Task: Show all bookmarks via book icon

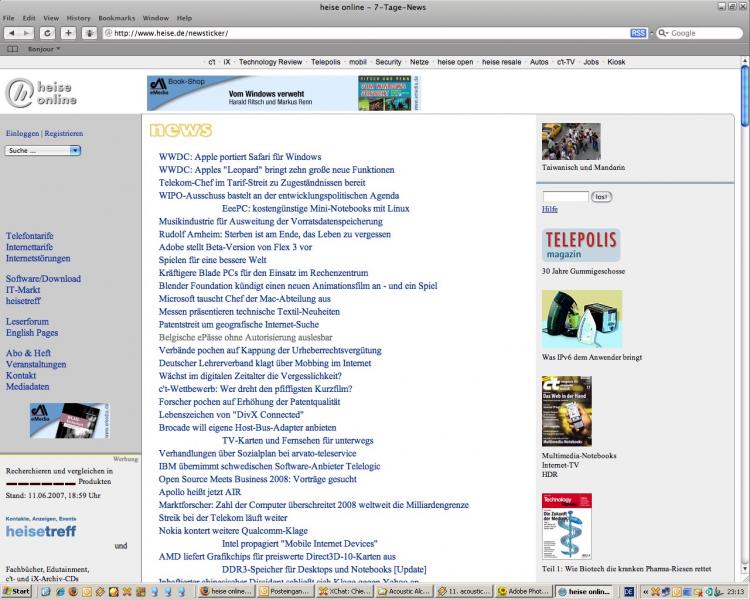Action: point(12,49)
